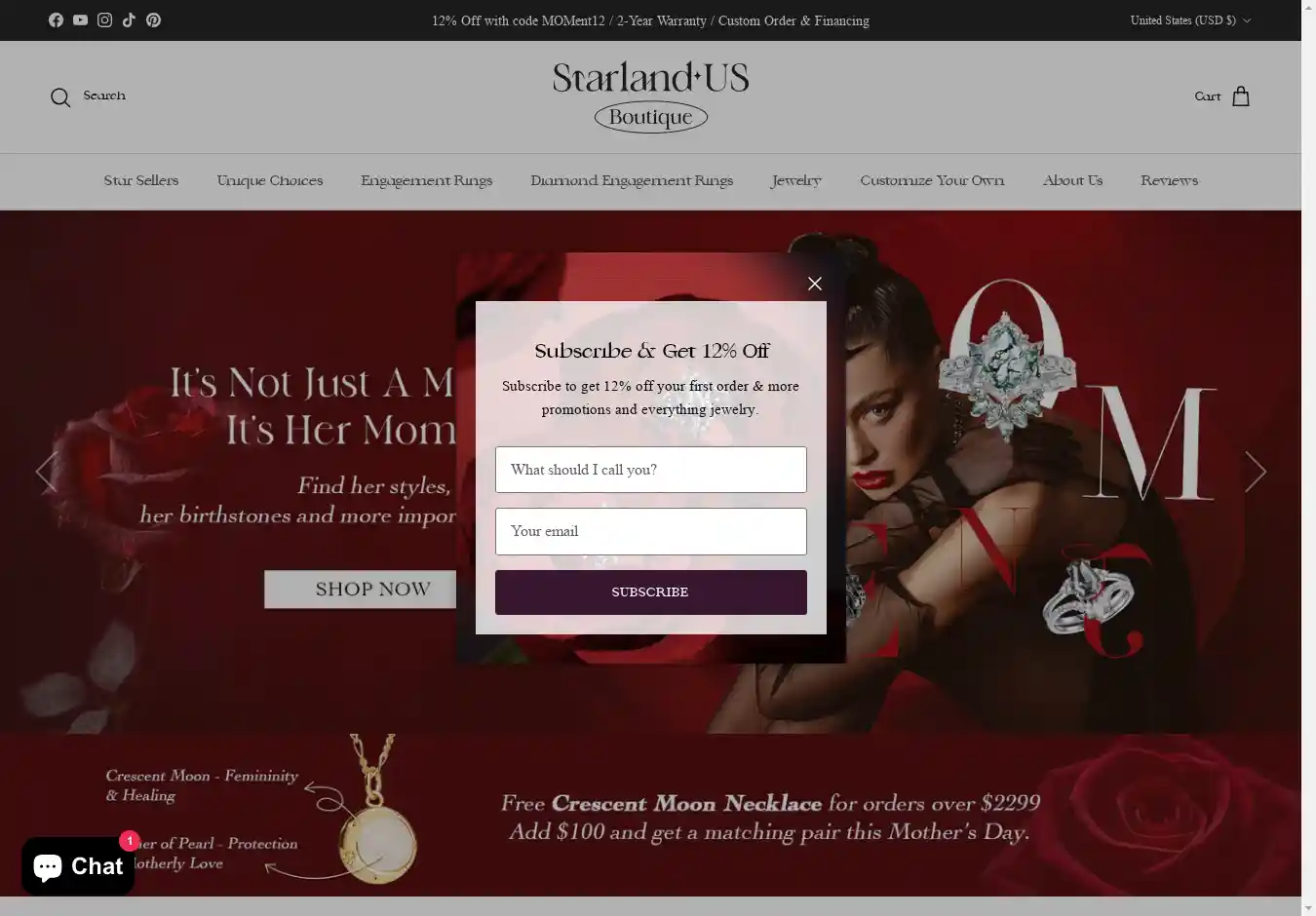Click the Starland US Boutique logo
Screen dimensions: 1316x916
[650, 96]
